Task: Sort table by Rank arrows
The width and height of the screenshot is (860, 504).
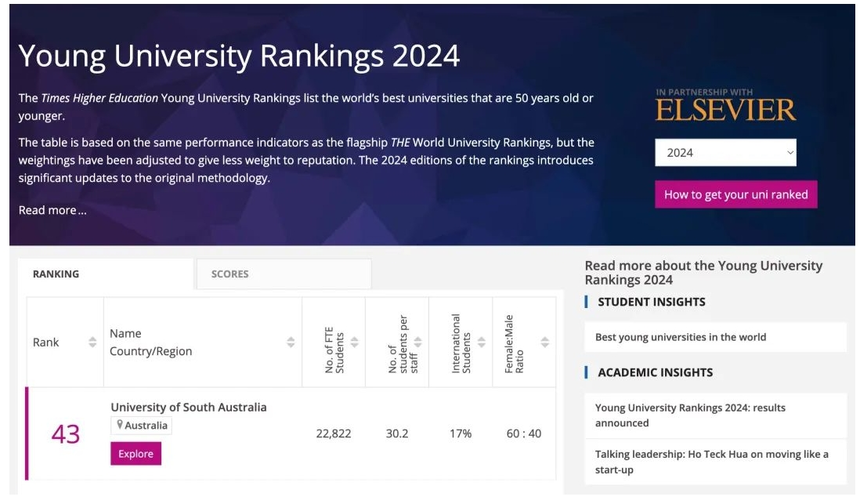Action: (x=92, y=342)
